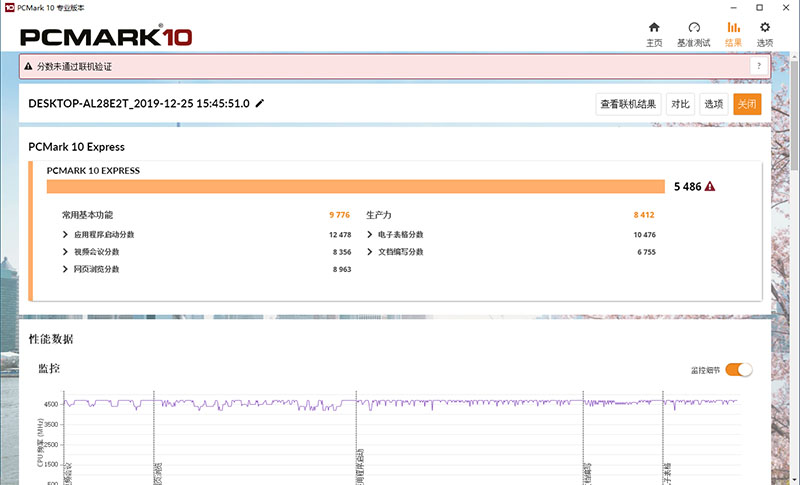
Task: Click the PCMARK 10 logo
Action: pos(106,37)
